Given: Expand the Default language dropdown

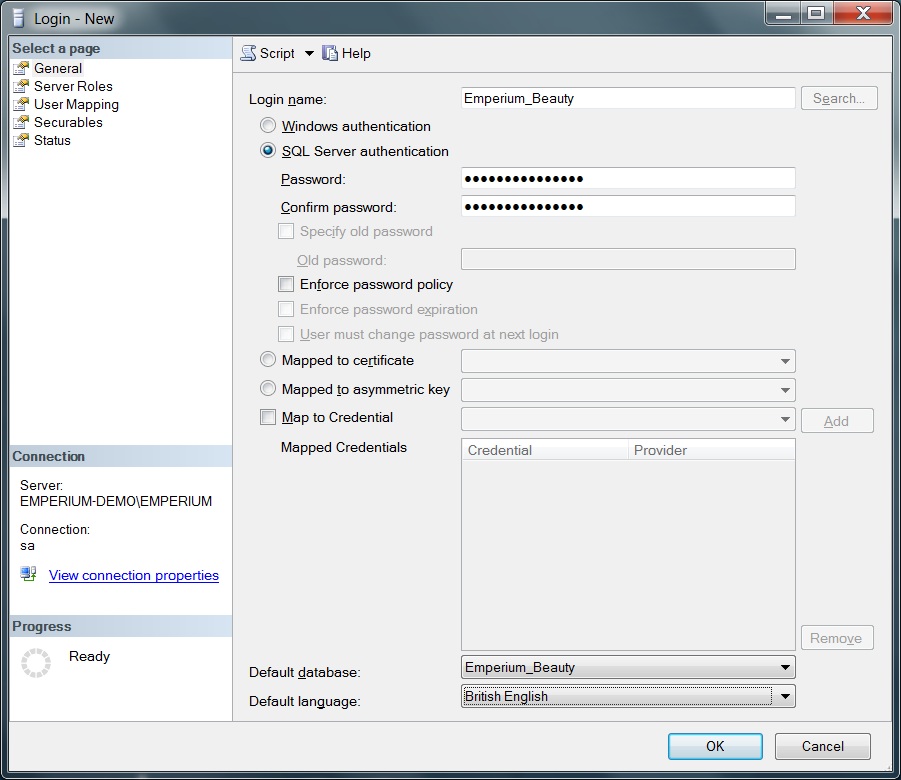Looking at the screenshot, I should (785, 697).
